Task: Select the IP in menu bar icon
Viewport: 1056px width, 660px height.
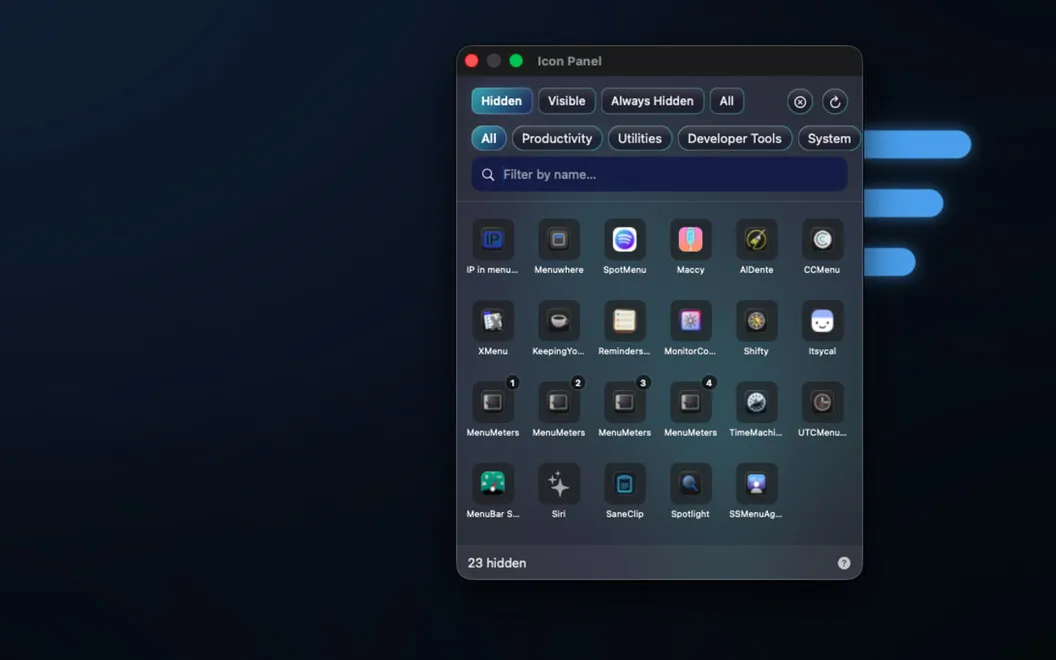Action: tap(493, 240)
